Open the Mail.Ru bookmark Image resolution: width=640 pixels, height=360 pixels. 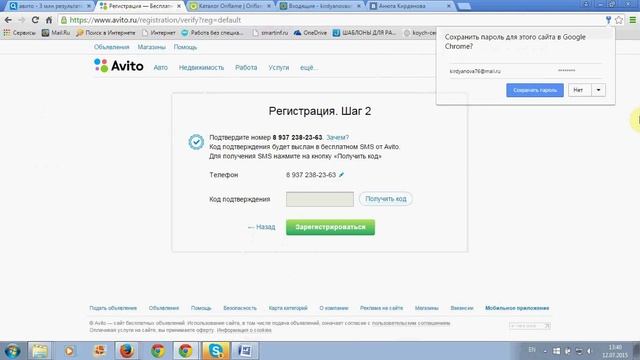(56, 33)
